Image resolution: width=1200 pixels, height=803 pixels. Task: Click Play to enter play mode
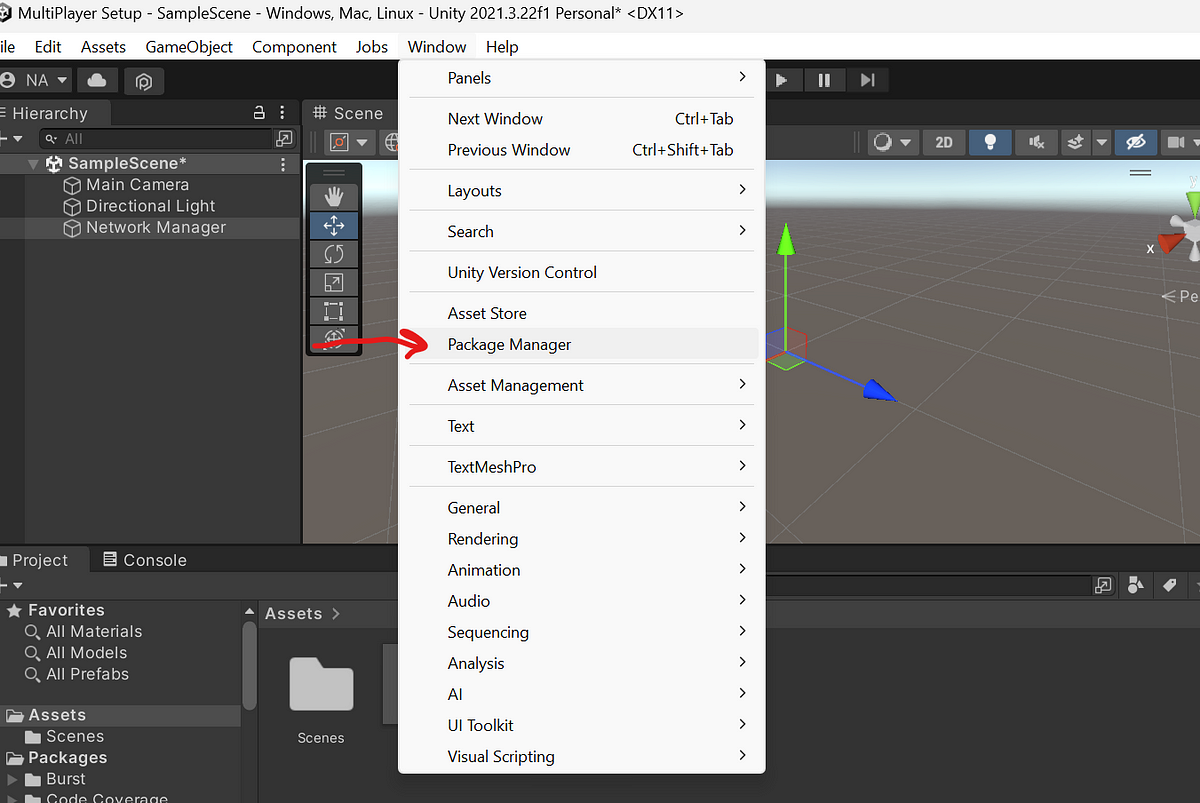pyautogui.click(x=782, y=80)
